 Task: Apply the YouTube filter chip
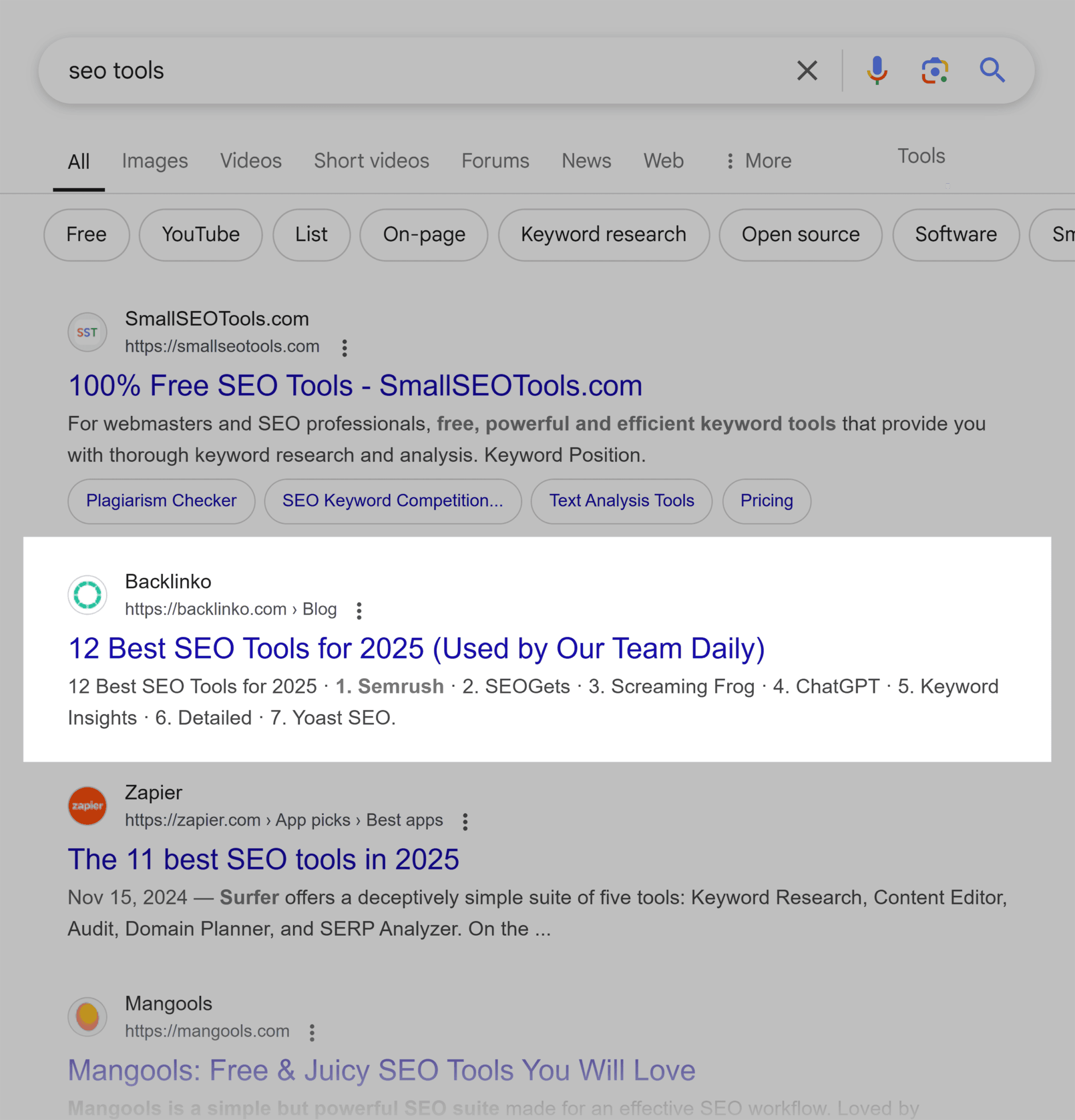pos(201,235)
